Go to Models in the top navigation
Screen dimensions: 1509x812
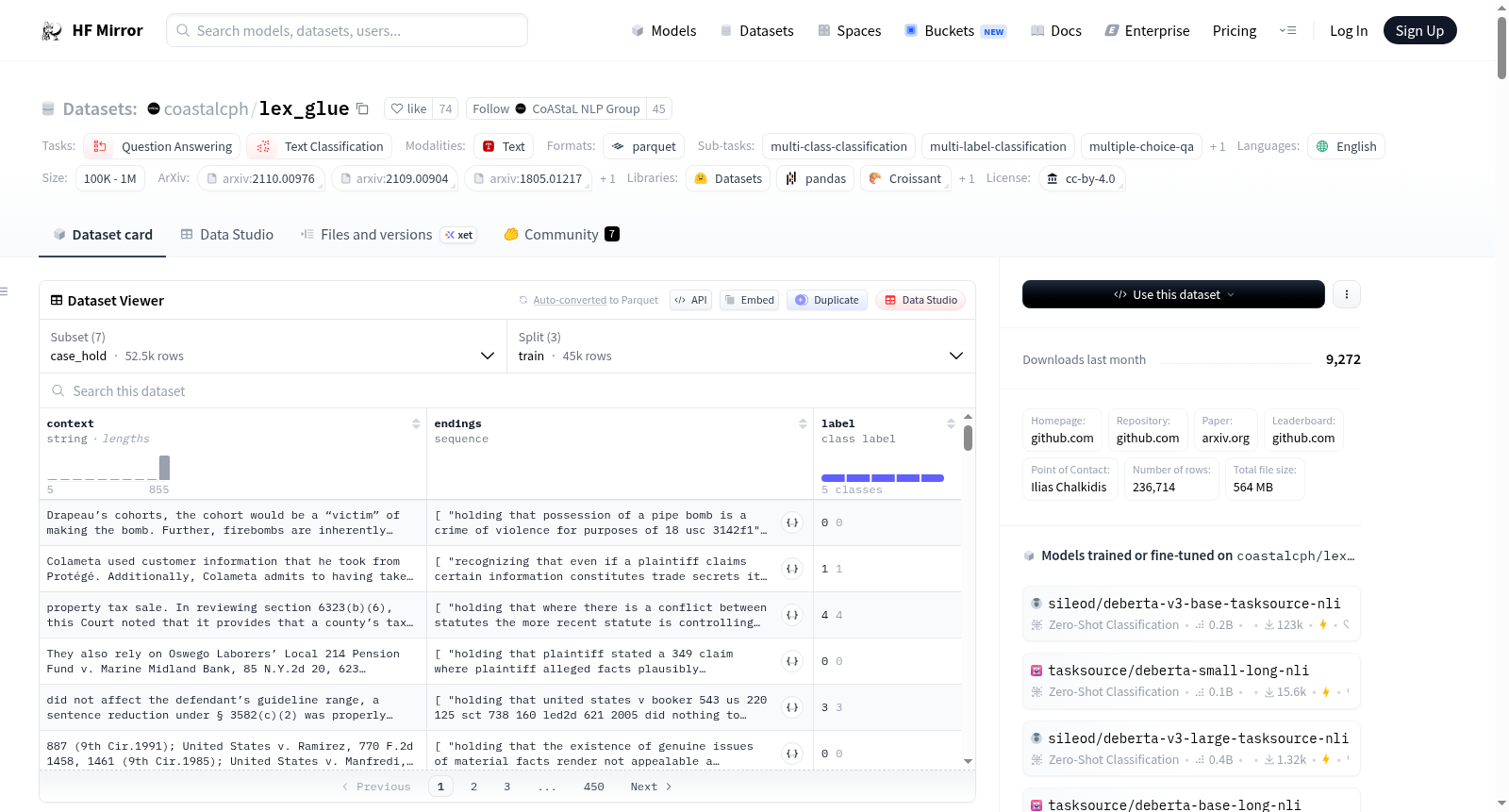(664, 31)
